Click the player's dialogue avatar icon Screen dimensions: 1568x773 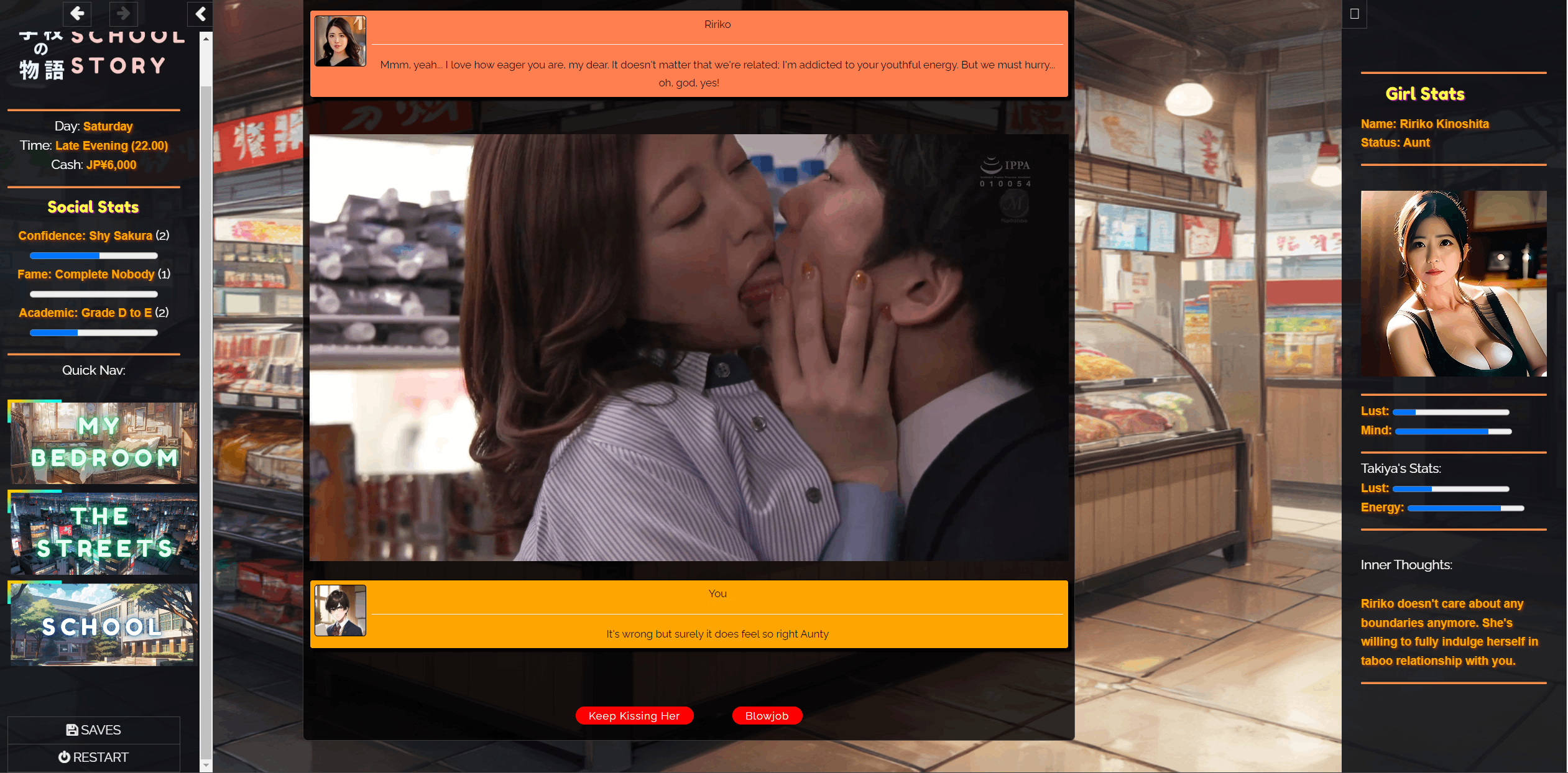point(340,610)
